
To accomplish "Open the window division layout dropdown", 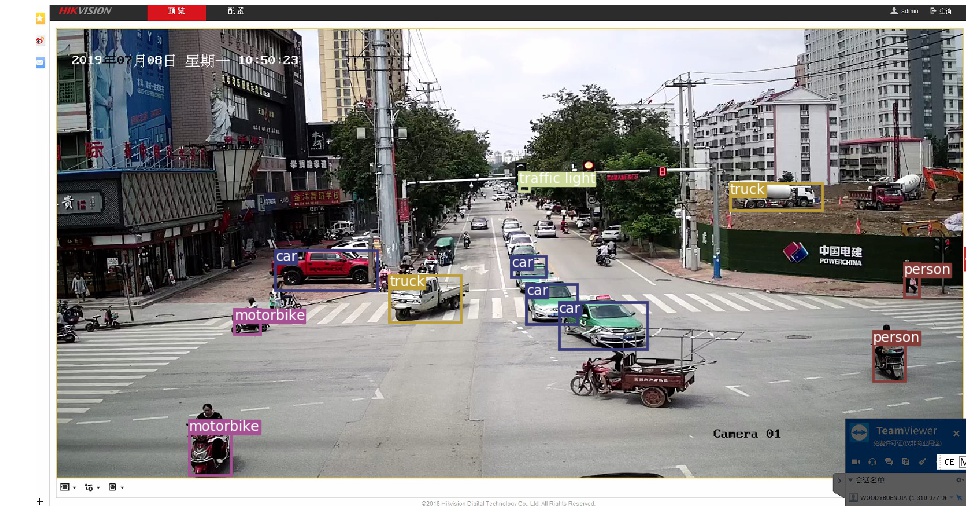I will pos(67,487).
